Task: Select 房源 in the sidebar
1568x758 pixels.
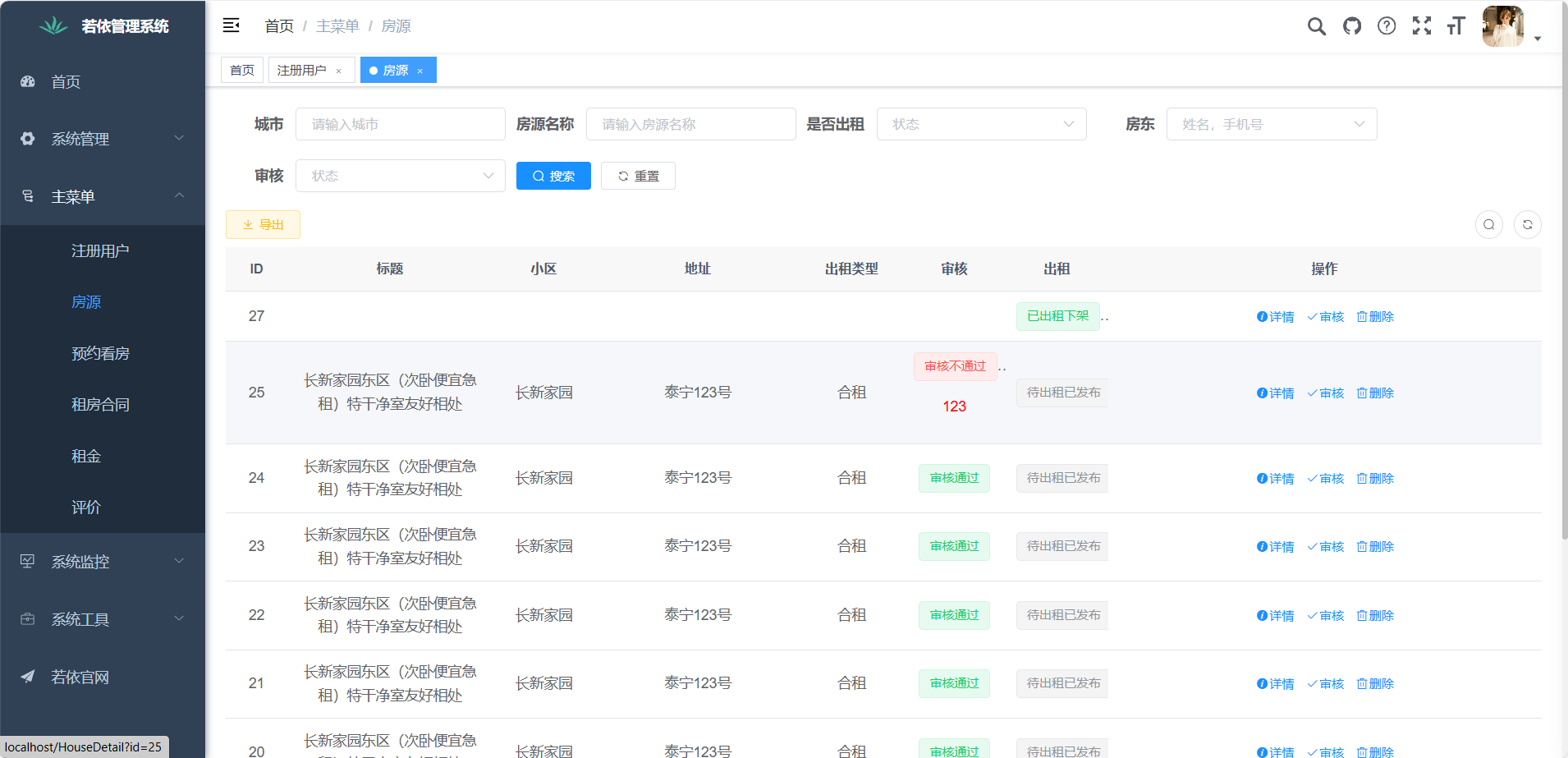Action: click(x=103, y=301)
